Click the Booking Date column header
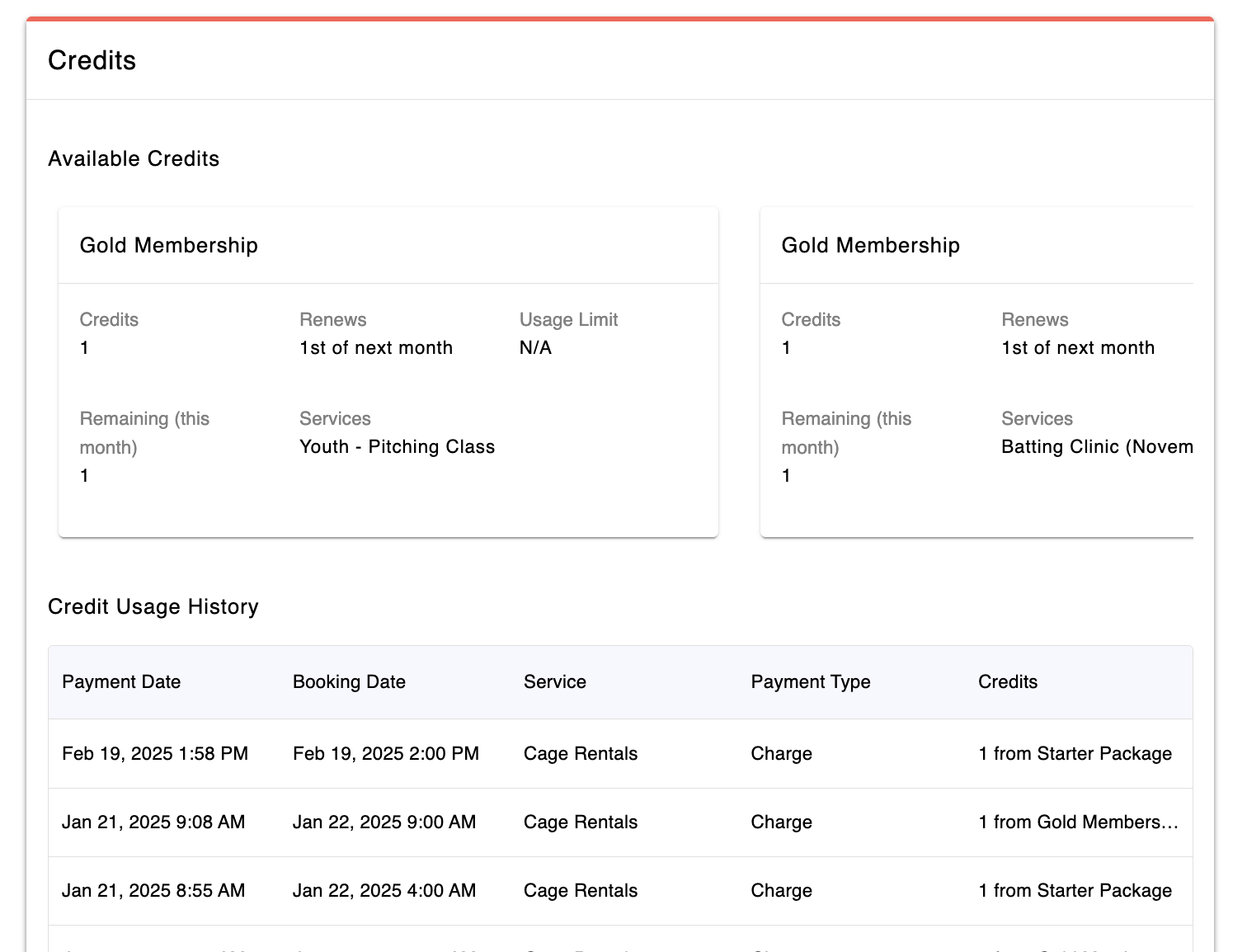The image size is (1247, 952). coord(349,682)
